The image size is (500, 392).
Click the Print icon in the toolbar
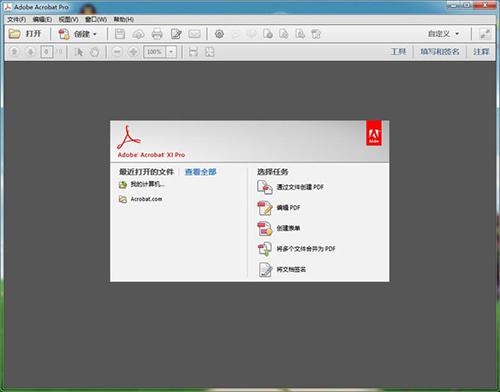pos(157,34)
